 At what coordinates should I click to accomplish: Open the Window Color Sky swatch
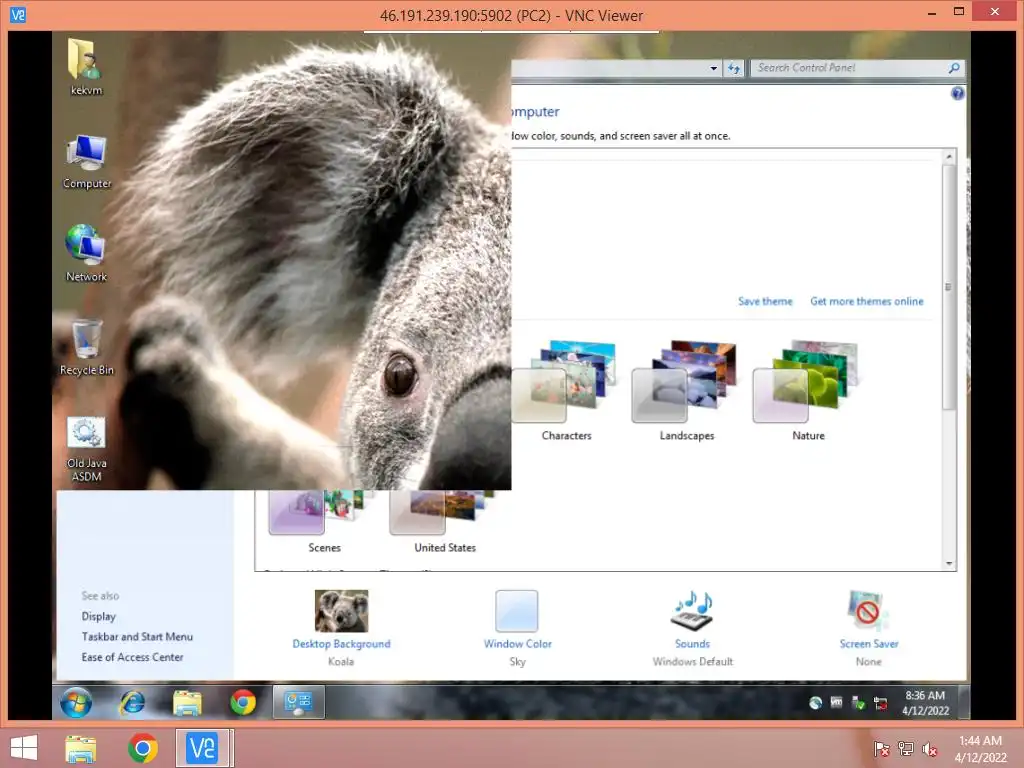517,611
